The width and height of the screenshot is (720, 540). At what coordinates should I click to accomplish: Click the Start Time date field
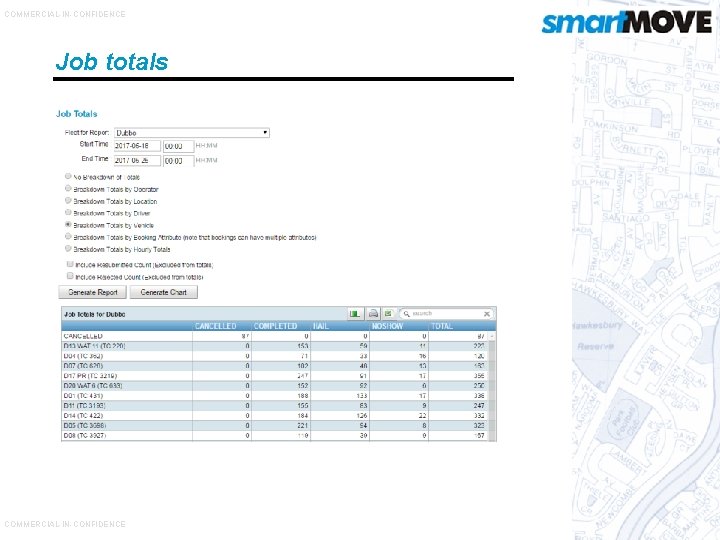(137, 146)
